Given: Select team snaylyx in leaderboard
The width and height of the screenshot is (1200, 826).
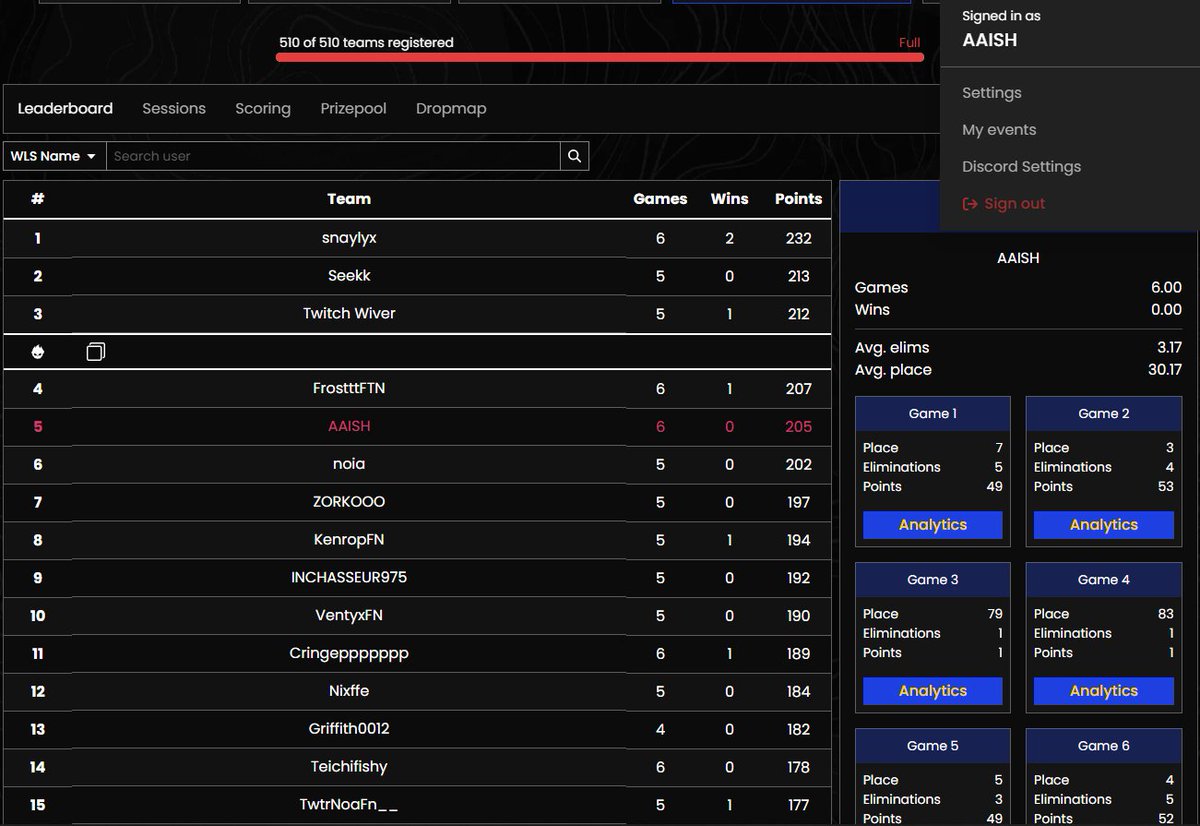Looking at the screenshot, I should pyautogui.click(x=417, y=239).
